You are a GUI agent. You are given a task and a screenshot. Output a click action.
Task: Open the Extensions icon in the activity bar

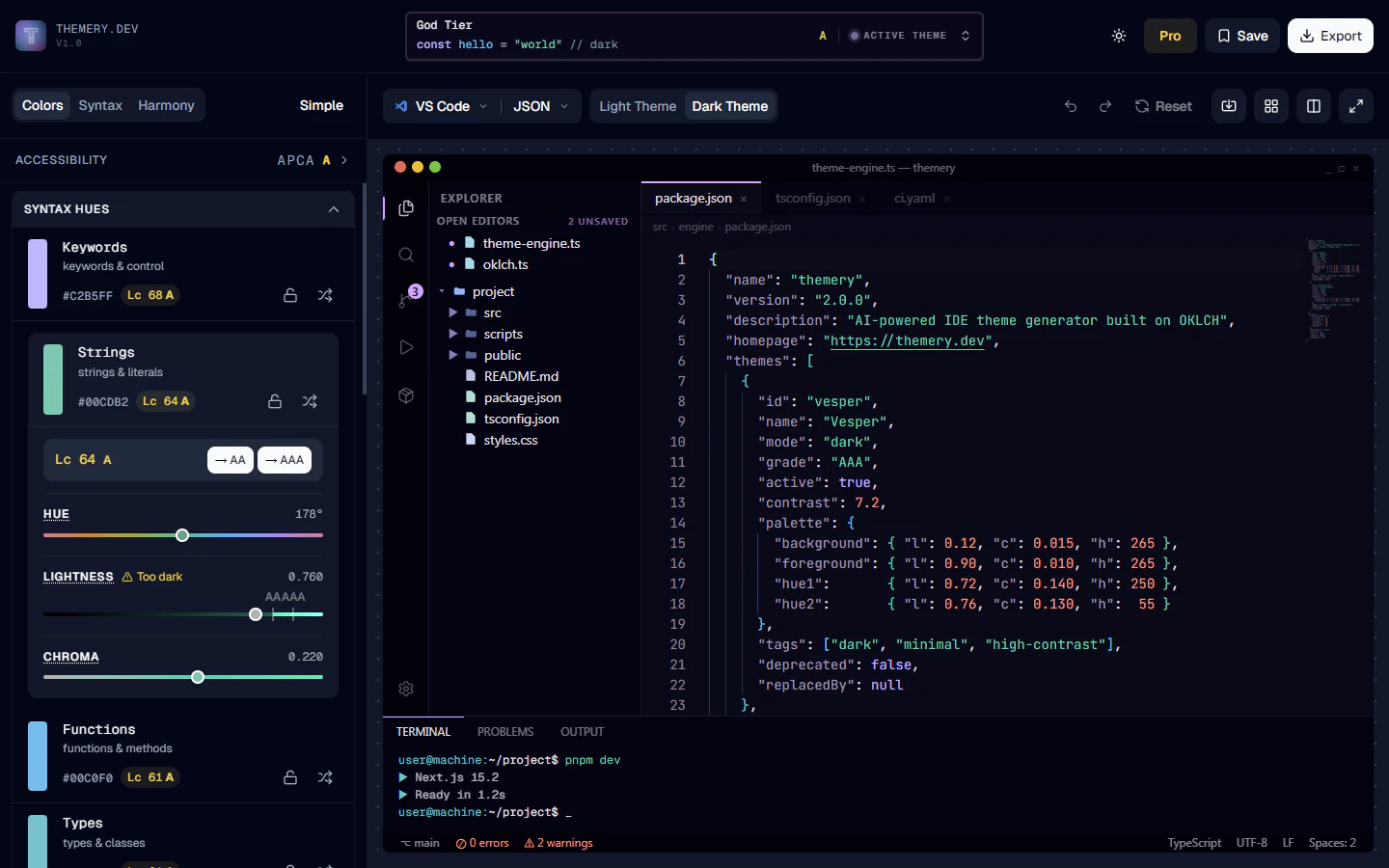click(x=406, y=394)
